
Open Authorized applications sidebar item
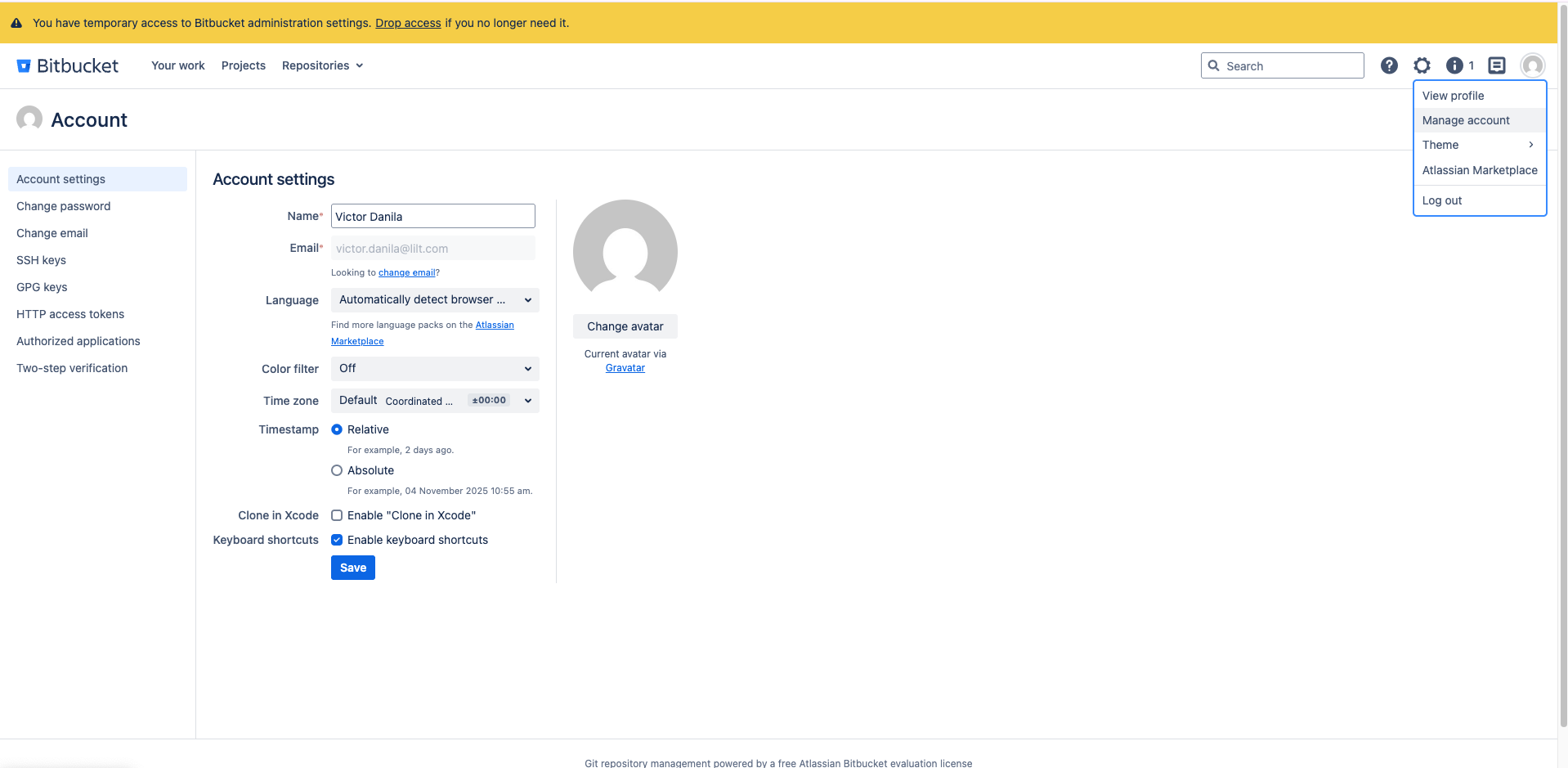[97, 341]
